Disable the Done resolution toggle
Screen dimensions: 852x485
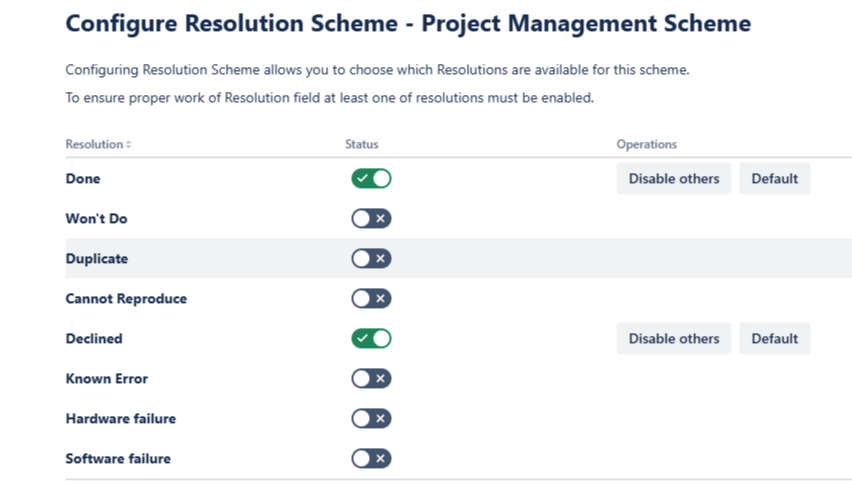(371, 179)
